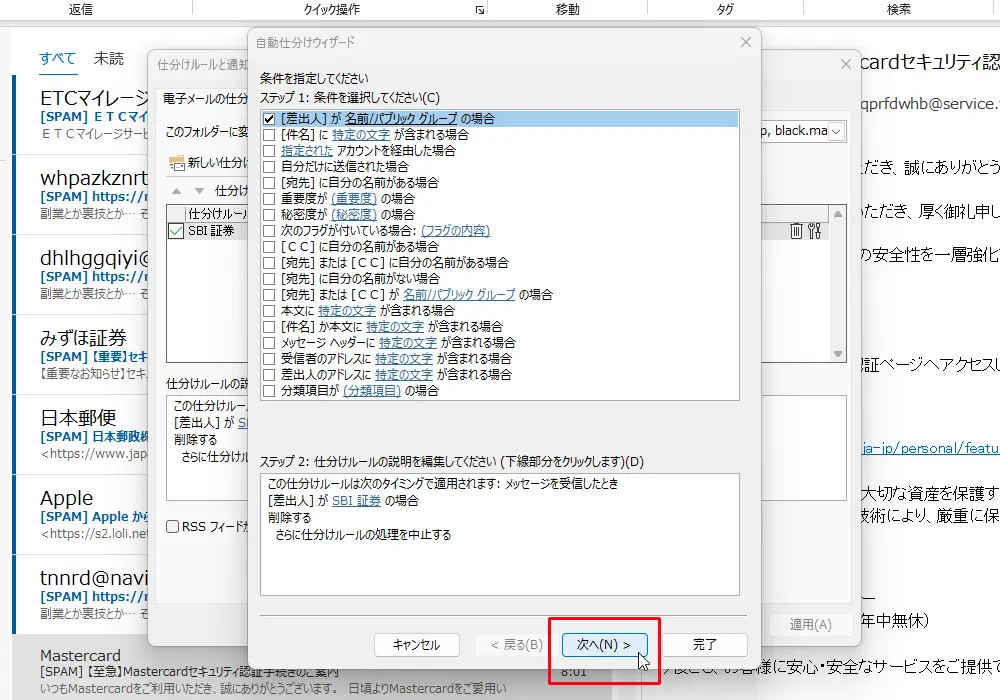Open the Apple email in the list
The width and height of the screenshot is (1000, 700).
pos(81,514)
